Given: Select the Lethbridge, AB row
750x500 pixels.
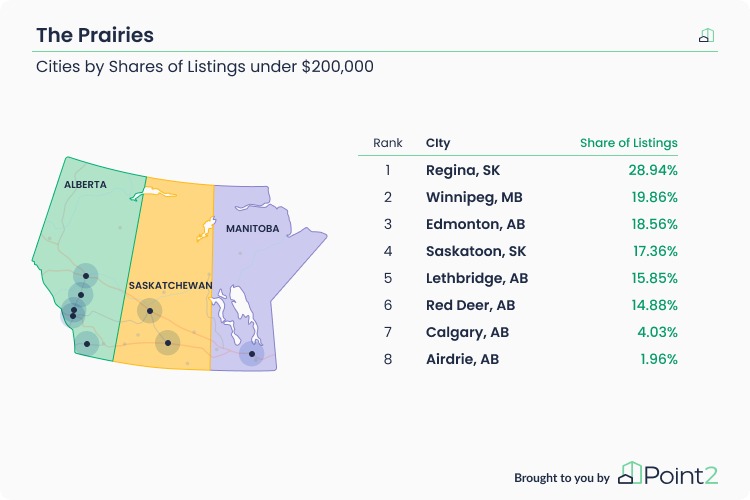Looking at the screenshot, I should (x=518, y=278).
